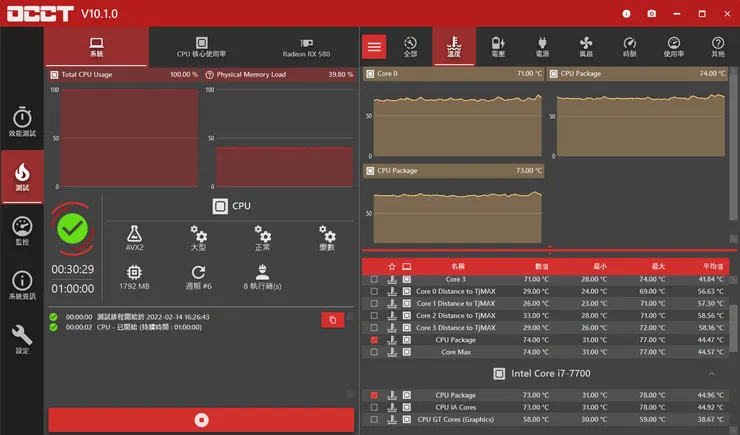Switch to CPU core usage tab
Viewport: 740px width, 435px height.
[x=202, y=47]
